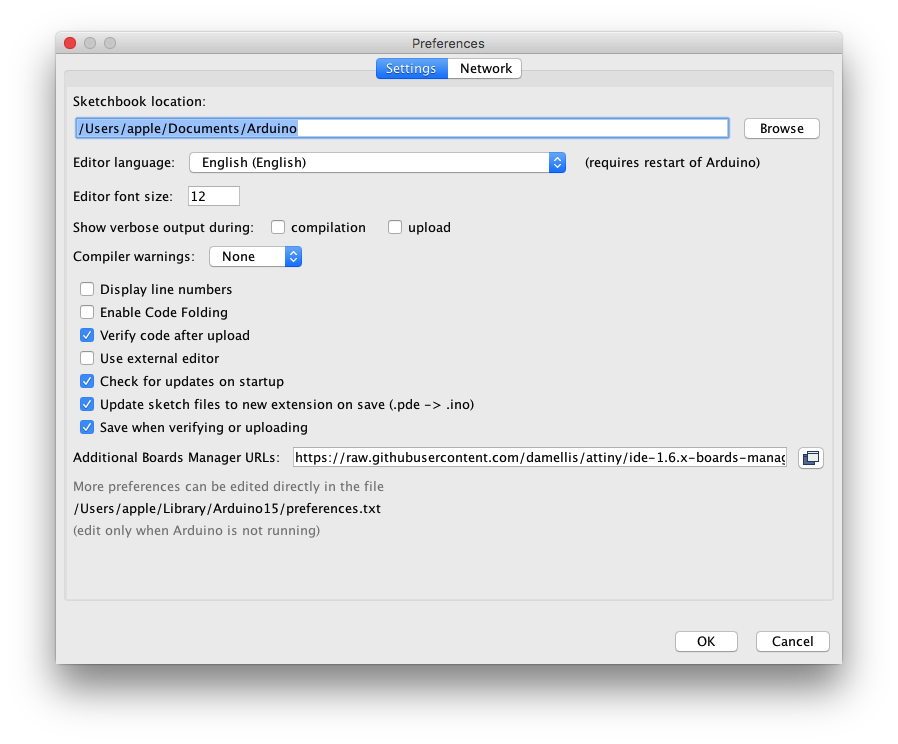Enable verbose output during compilation
898x744 pixels.
(278, 227)
